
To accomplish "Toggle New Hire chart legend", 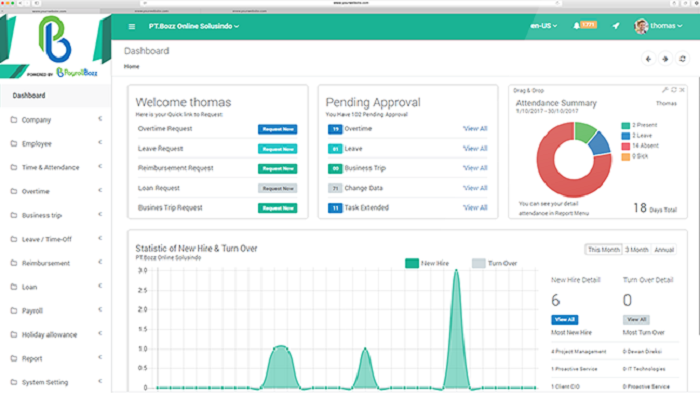I will (x=412, y=263).
